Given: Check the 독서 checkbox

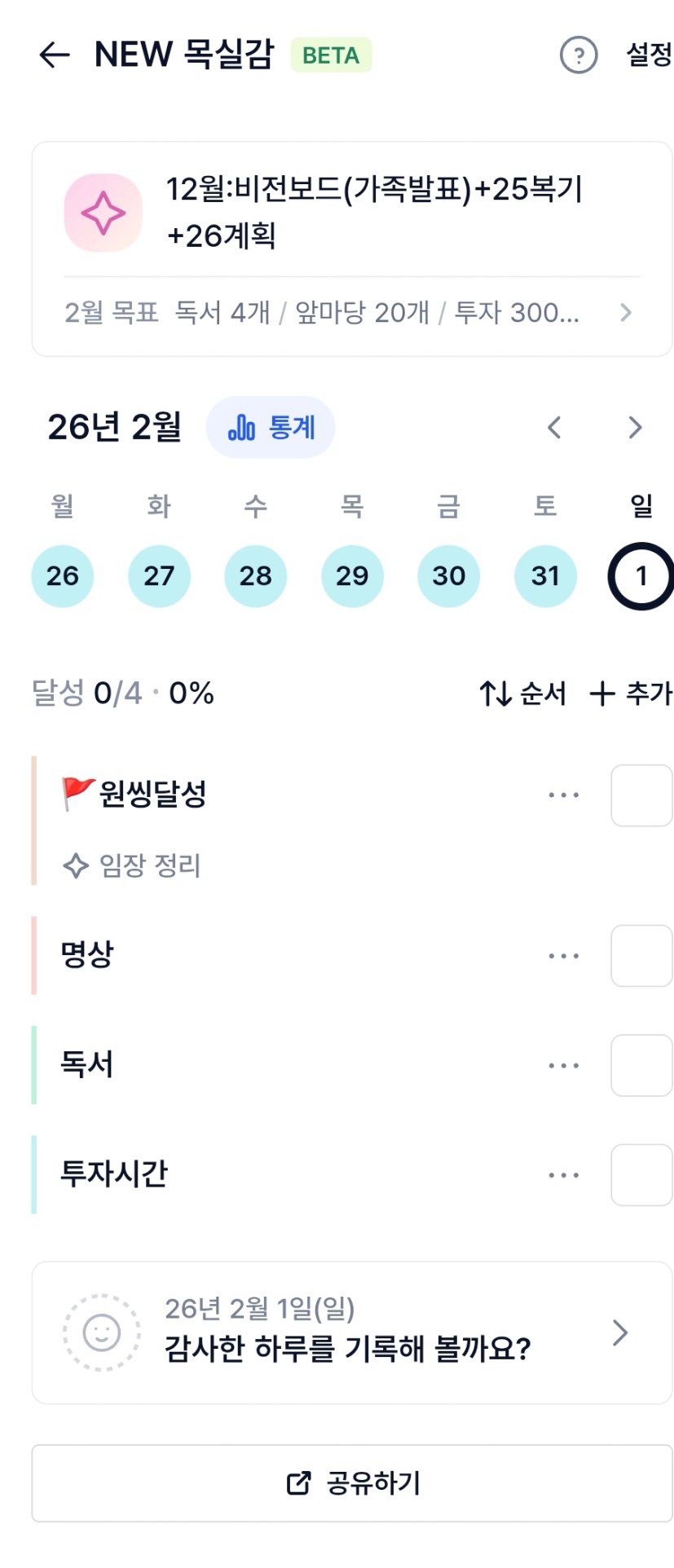Looking at the screenshot, I should pyautogui.click(x=641, y=1065).
